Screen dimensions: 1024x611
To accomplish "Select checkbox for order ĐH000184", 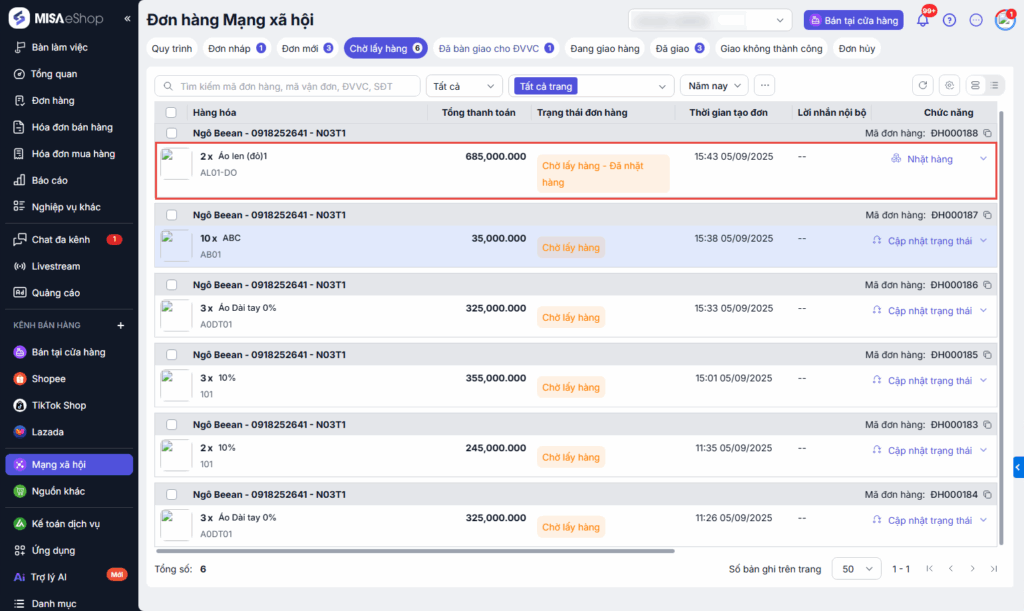I will click(171, 495).
